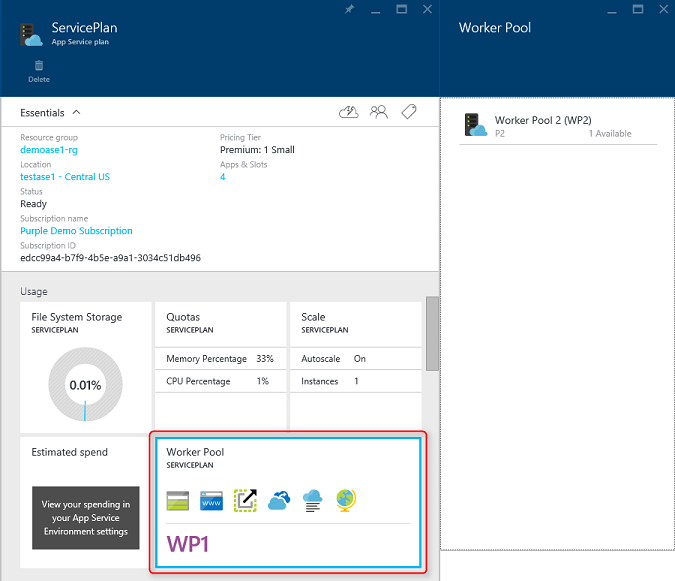Open the Quotas tile header
Screen dimensions: 675x581
click(x=220, y=324)
